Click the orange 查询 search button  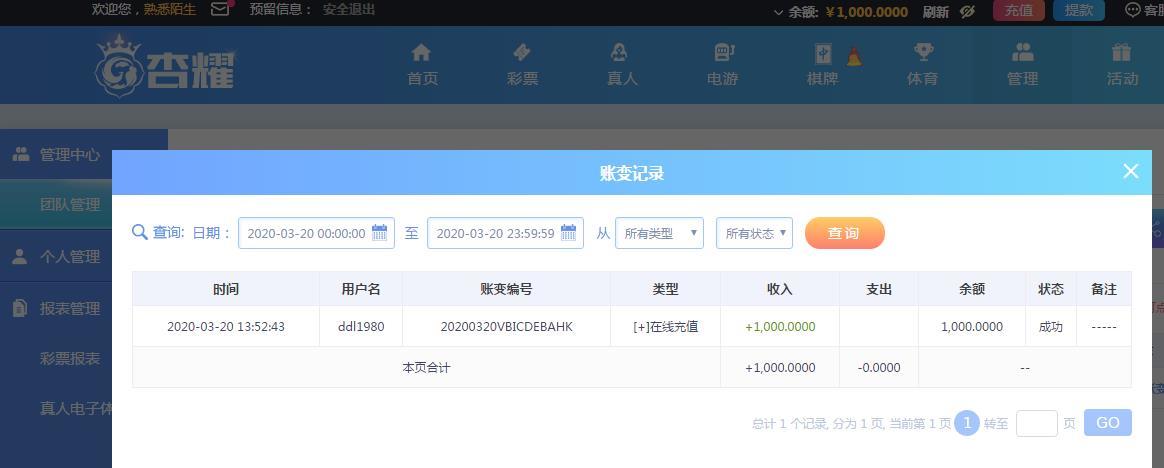[844, 233]
